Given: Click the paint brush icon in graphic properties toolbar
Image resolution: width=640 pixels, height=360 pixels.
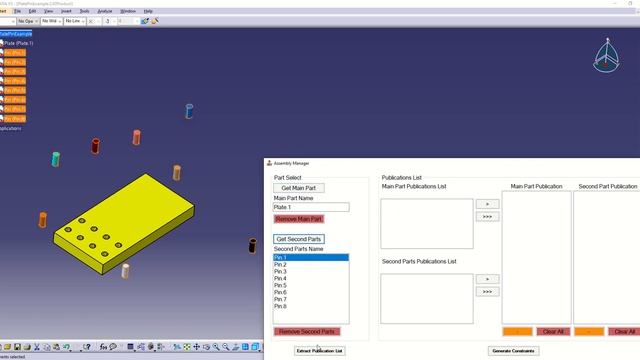Looking at the screenshot, I should pos(145,21).
